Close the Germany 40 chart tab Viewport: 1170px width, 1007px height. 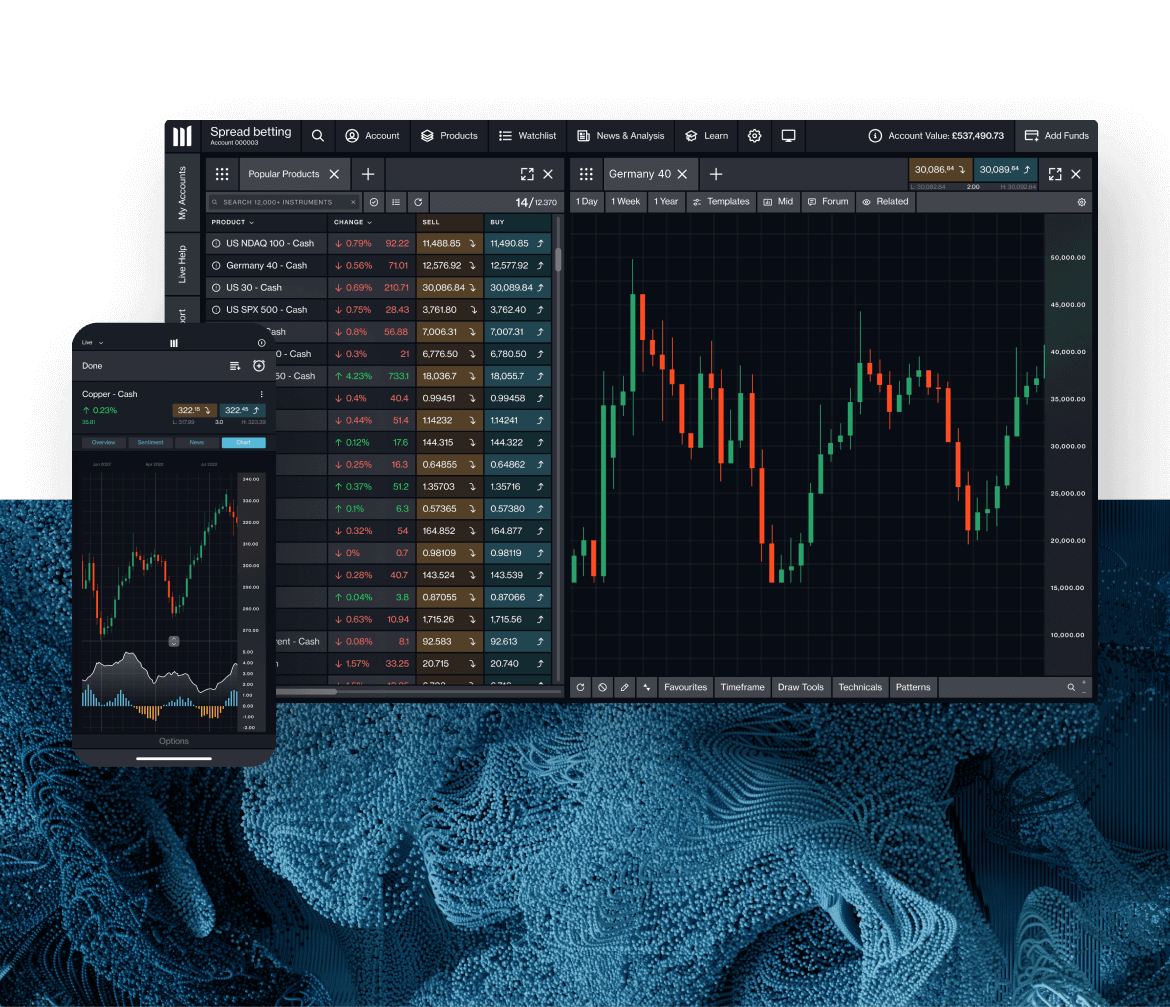682,174
